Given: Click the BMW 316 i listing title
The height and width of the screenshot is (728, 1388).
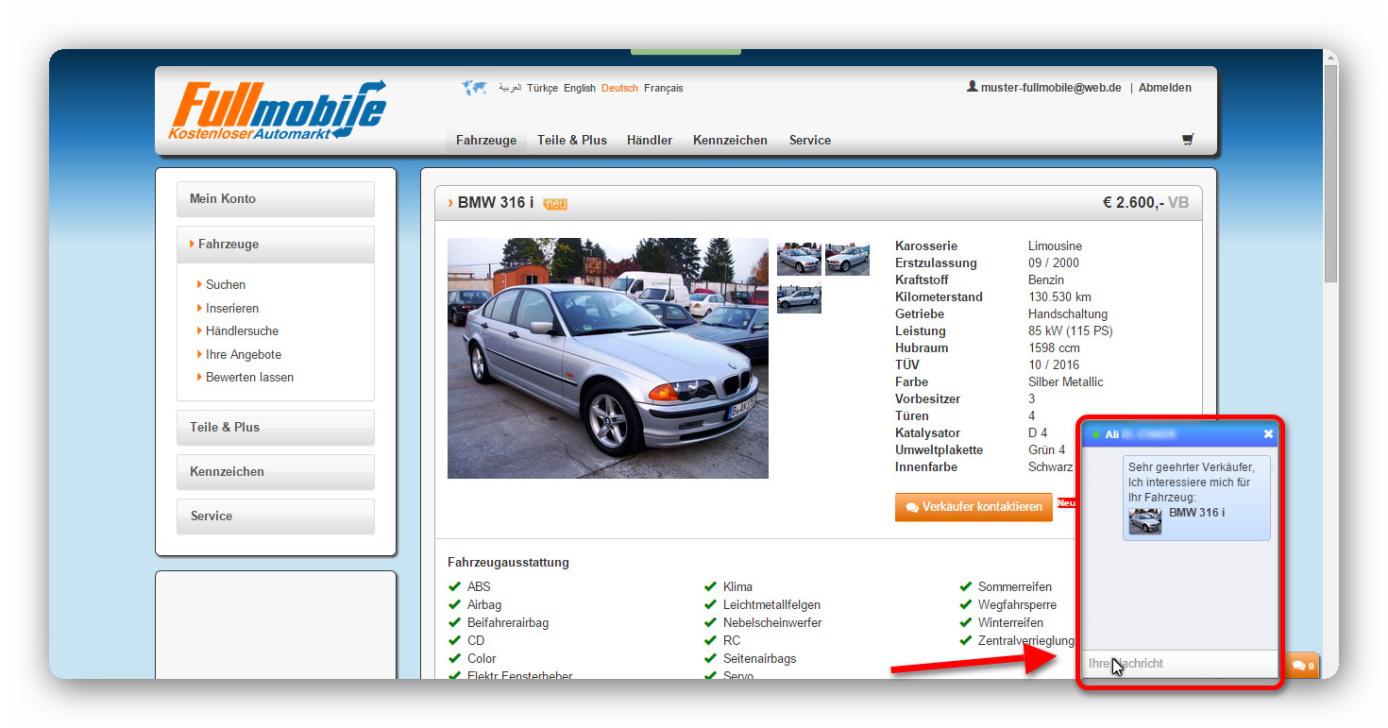Looking at the screenshot, I should (495, 203).
